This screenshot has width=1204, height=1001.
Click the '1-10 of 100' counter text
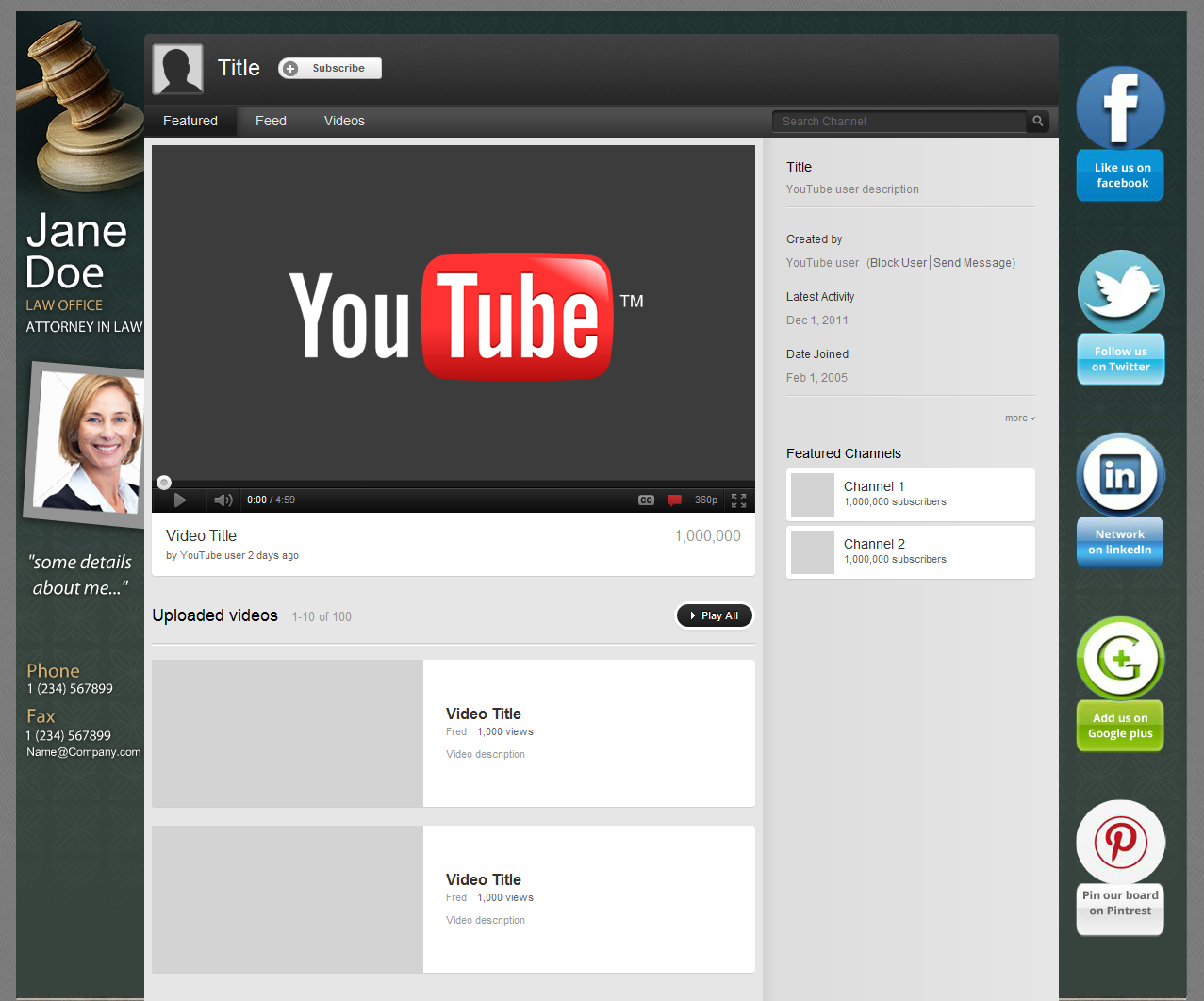(322, 616)
